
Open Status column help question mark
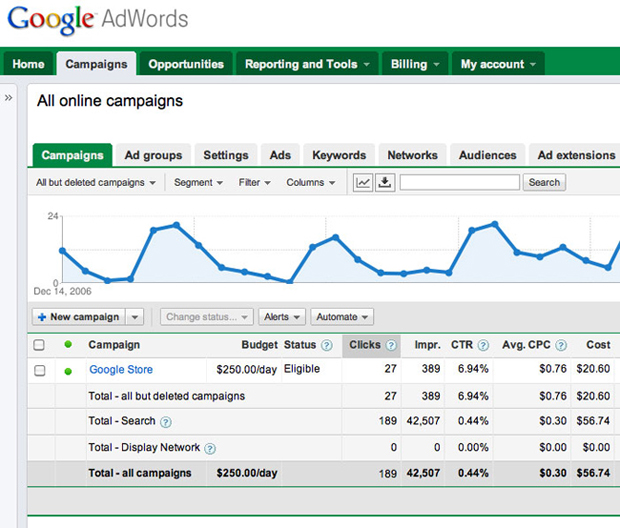click(x=326, y=345)
